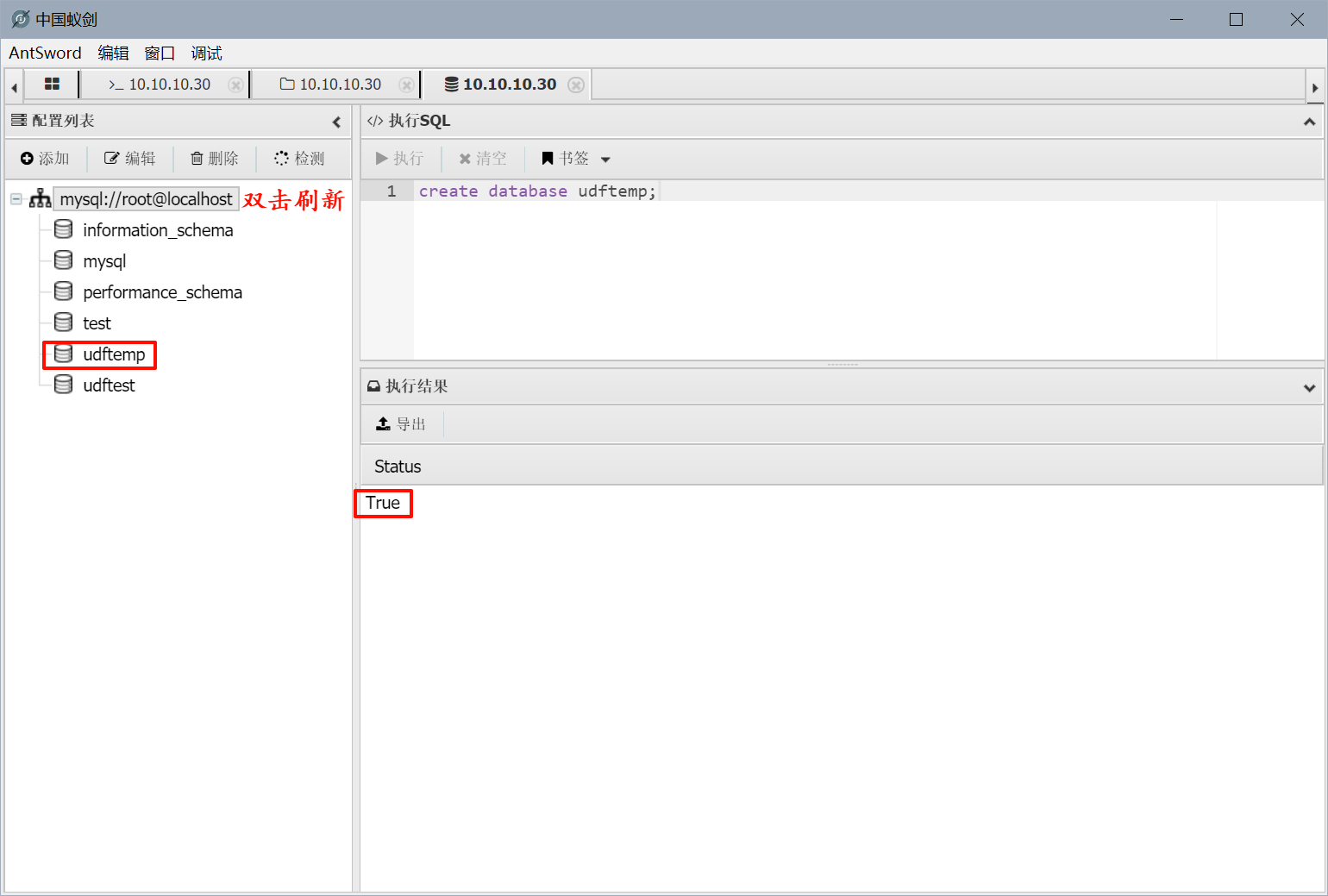
Task: Close the database 10.10.10.30 tab
Action: point(576,85)
